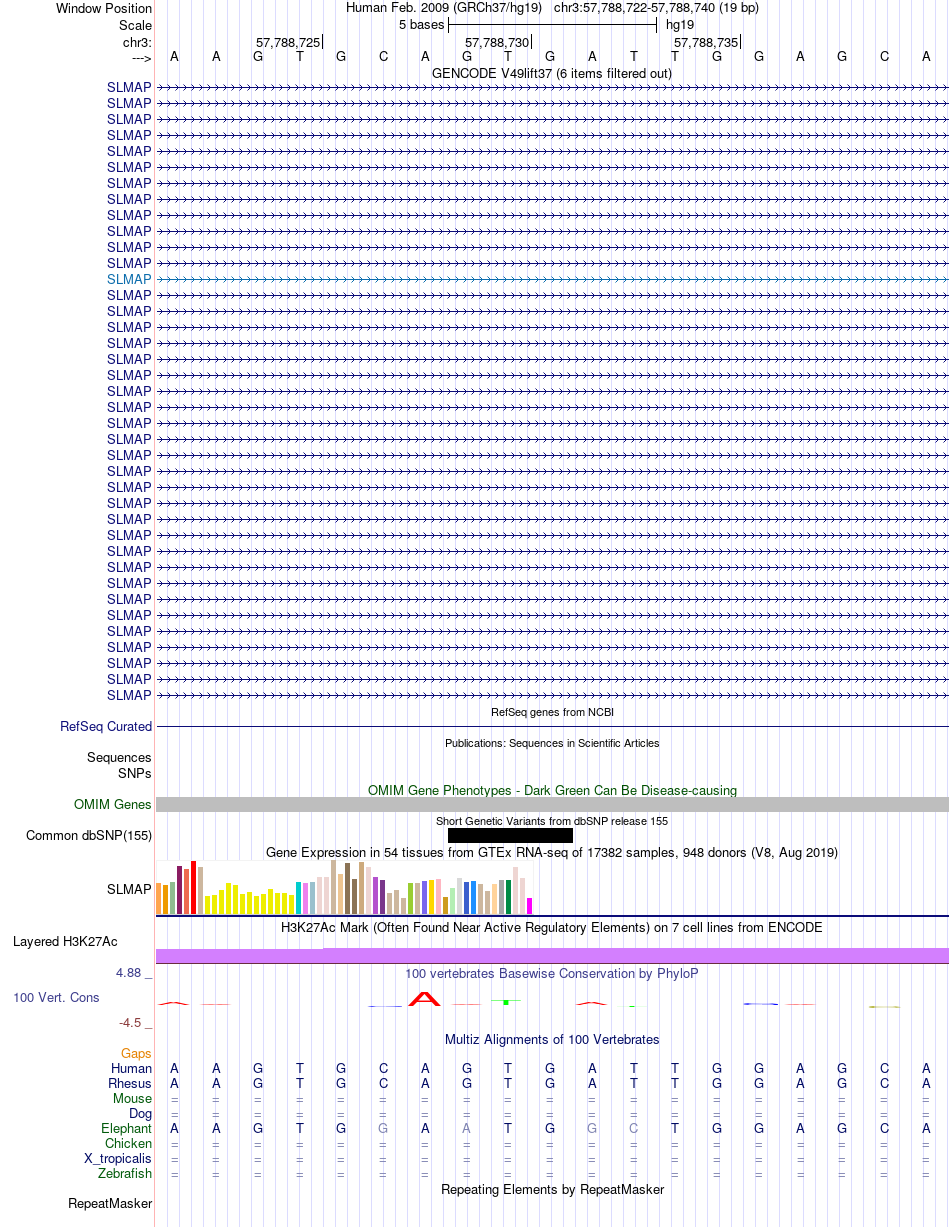The width and height of the screenshot is (950, 1227).
Task: Click the -4.5 PhyloP lower axis value
Action: [x=133, y=1023]
